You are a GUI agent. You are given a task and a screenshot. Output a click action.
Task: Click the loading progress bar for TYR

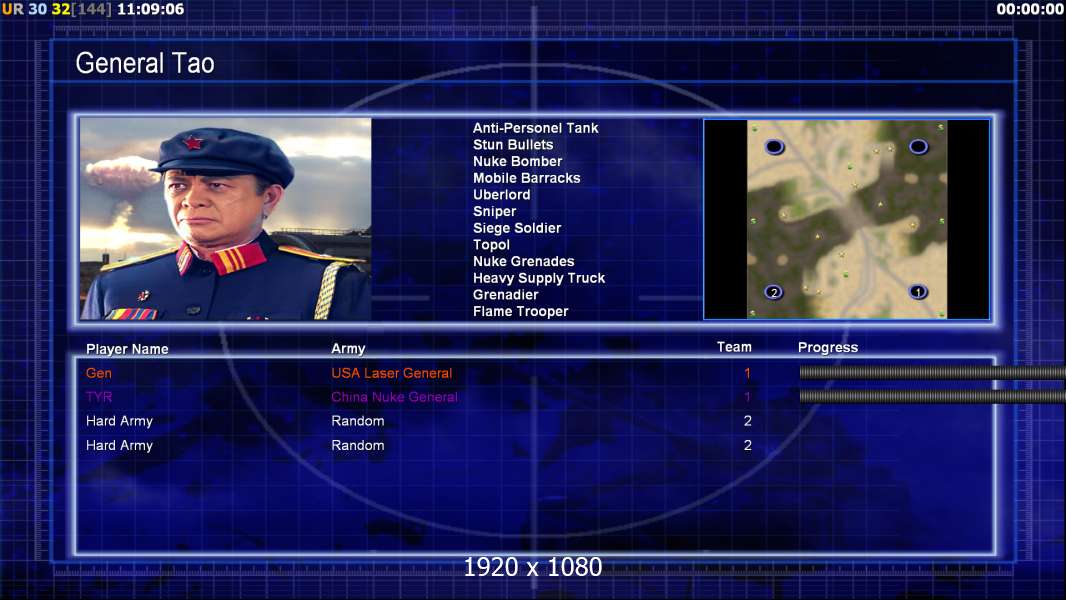coord(932,395)
